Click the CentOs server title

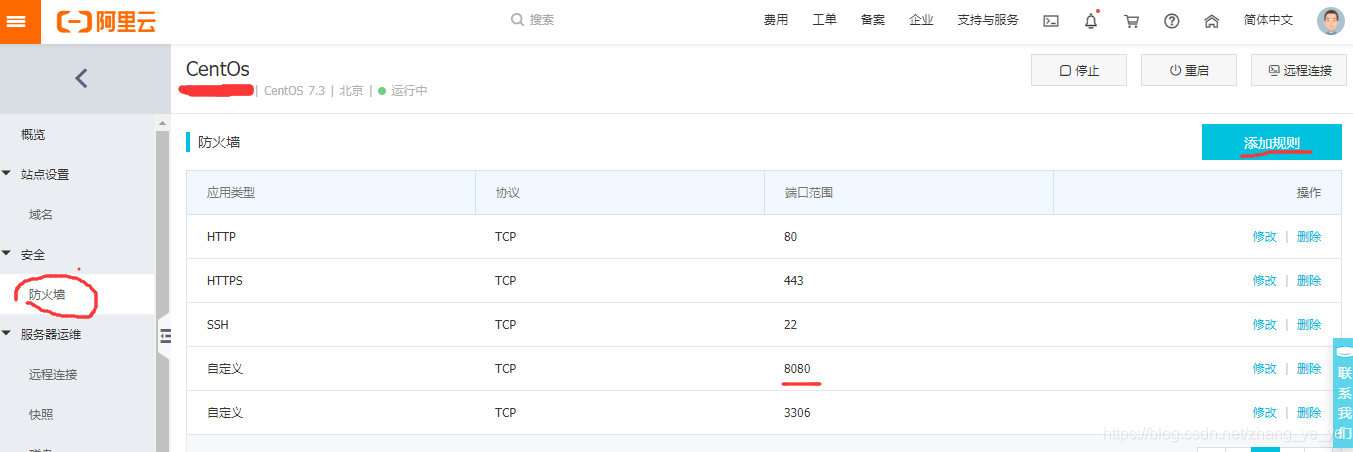[218, 69]
